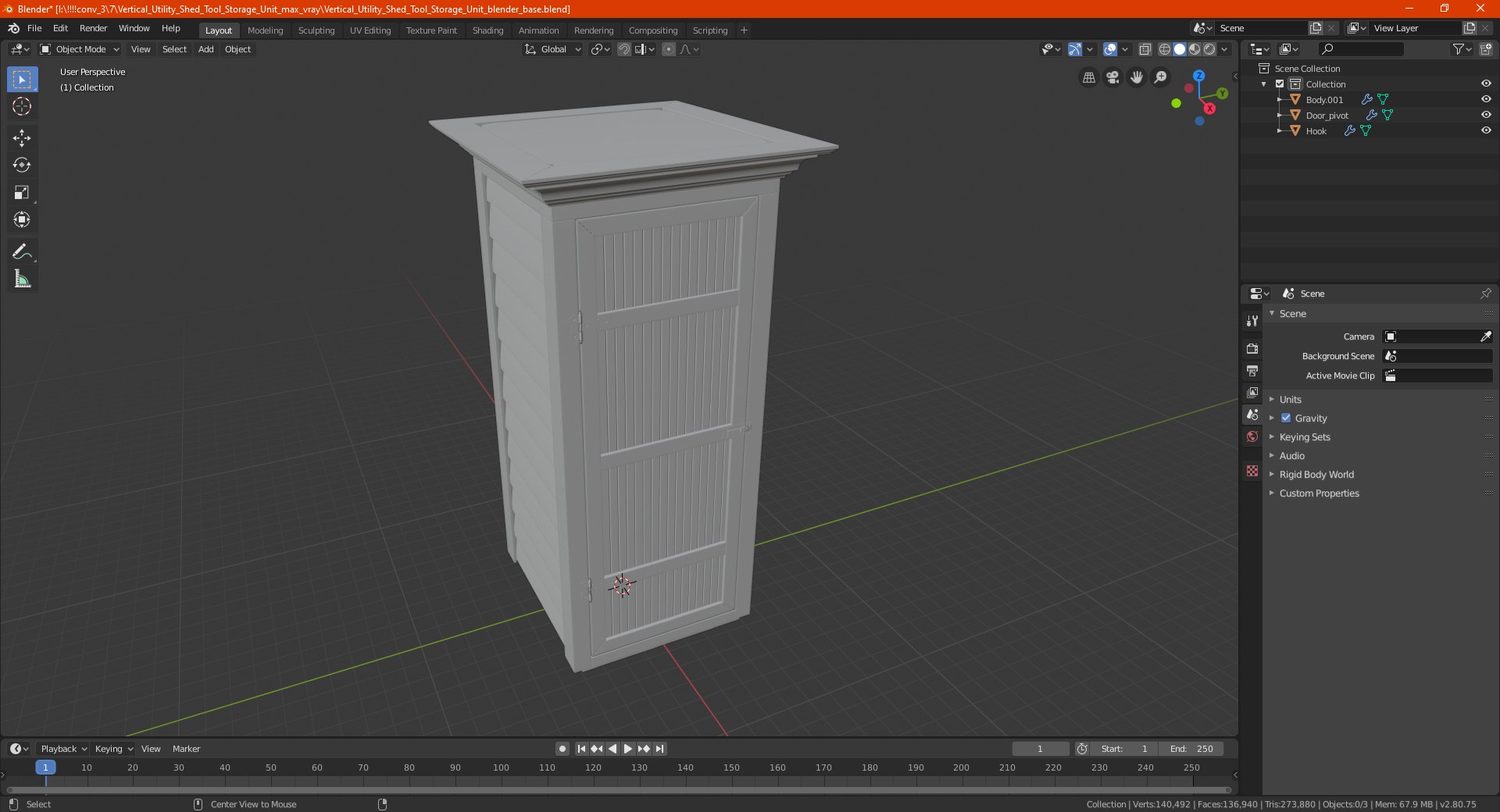Expand the Body.001 tree item
Screen dimensions: 1500x812
pyautogui.click(x=1280, y=99)
